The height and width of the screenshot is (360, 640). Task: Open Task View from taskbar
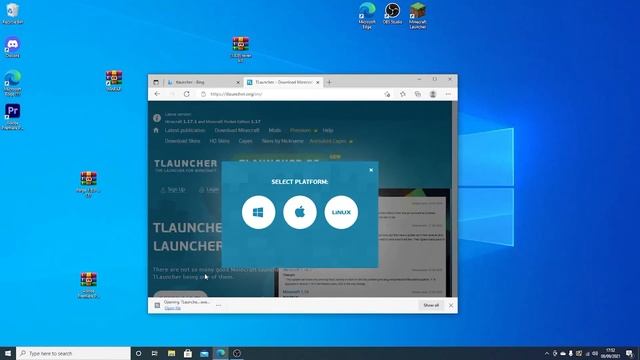[x=155, y=353]
